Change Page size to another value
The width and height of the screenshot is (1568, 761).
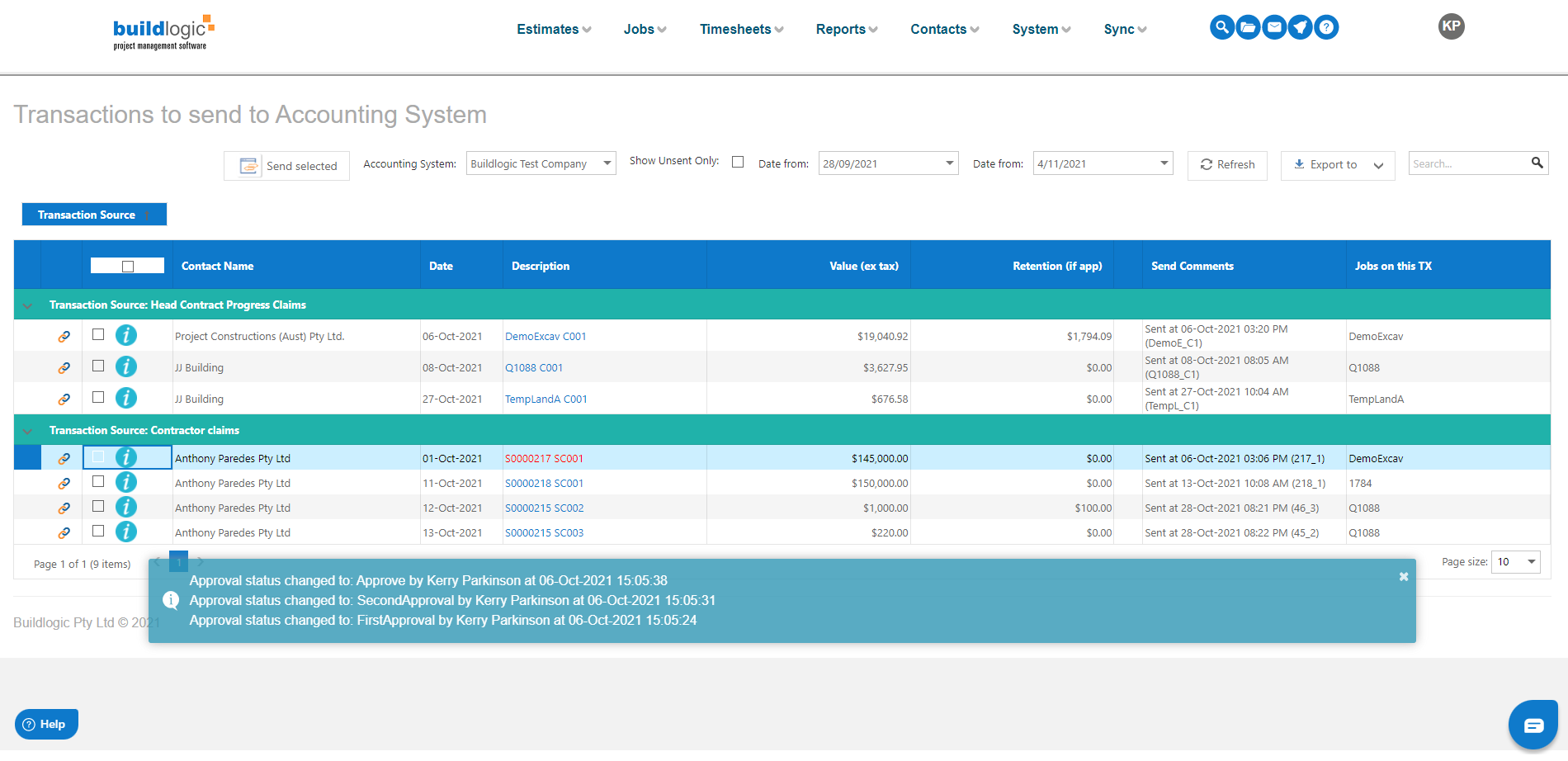click(x=1515, y=562)
